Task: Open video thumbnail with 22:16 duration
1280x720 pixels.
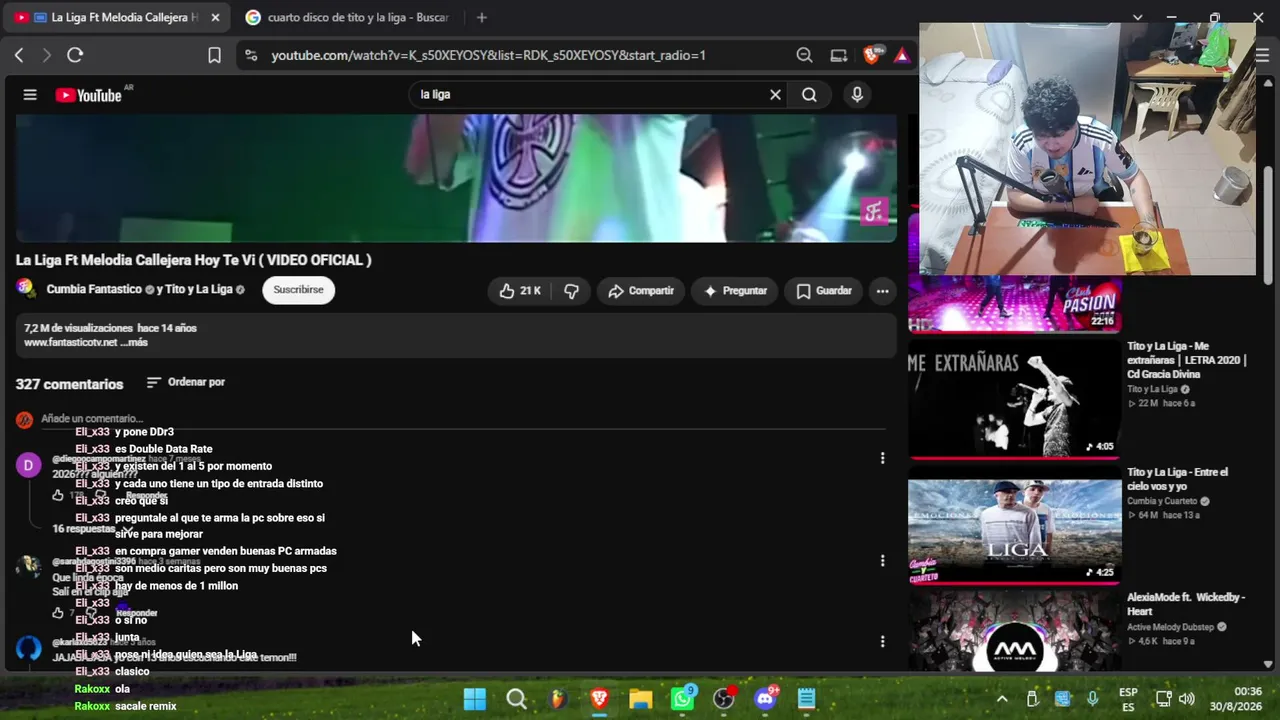Action: [1014, 304]
